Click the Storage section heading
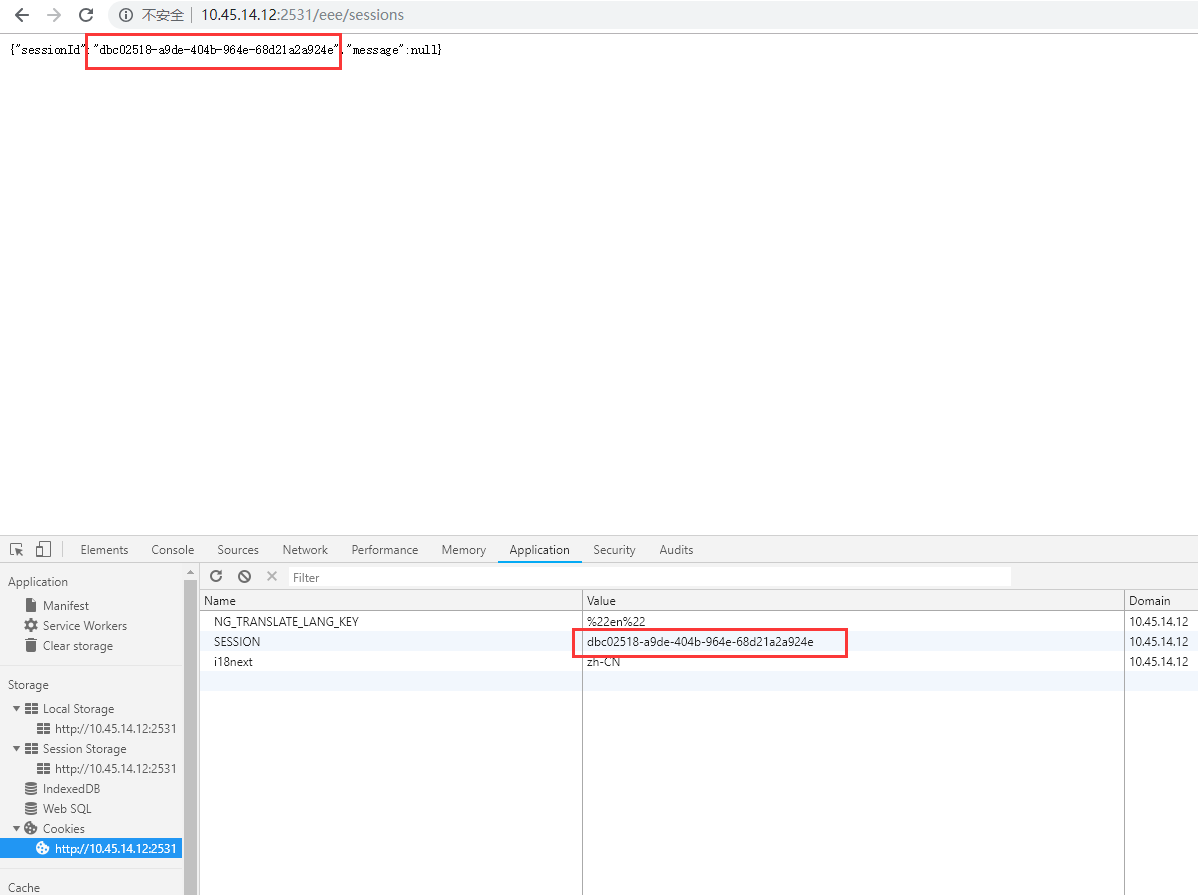This screenshot has height=895, width=1198. [x=28, y=685]
